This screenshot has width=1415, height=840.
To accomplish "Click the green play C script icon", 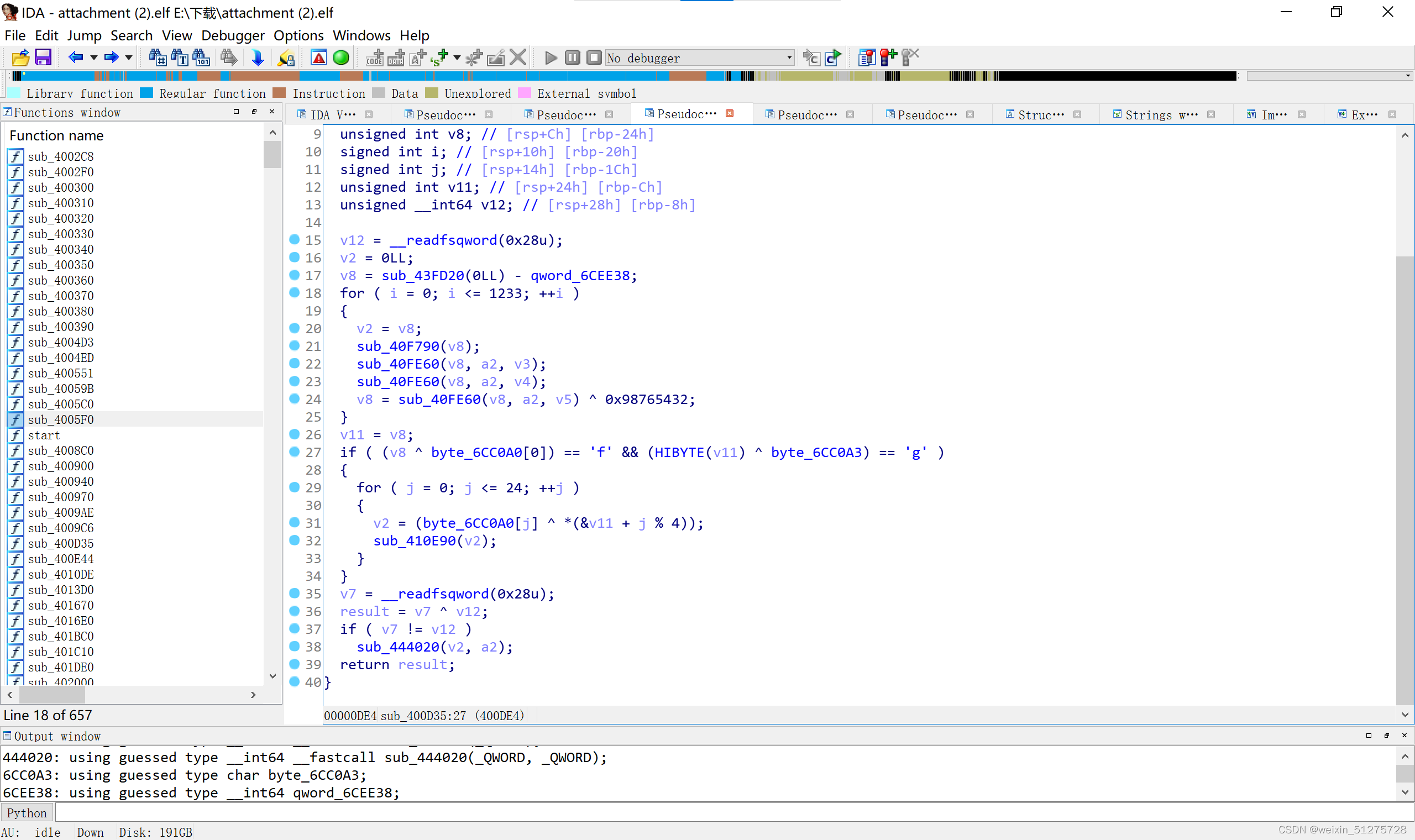I will pyautogui.click(x=833, y=57).
